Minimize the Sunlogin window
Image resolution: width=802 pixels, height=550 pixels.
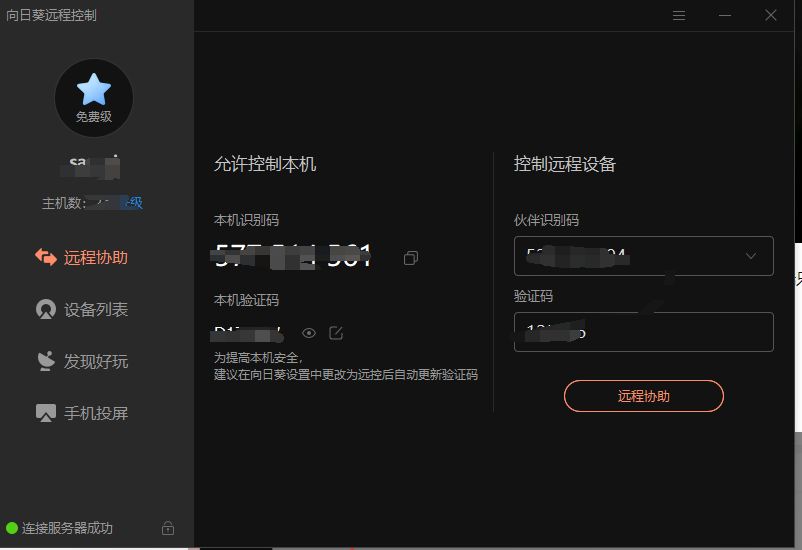click(x=725, y=15)
